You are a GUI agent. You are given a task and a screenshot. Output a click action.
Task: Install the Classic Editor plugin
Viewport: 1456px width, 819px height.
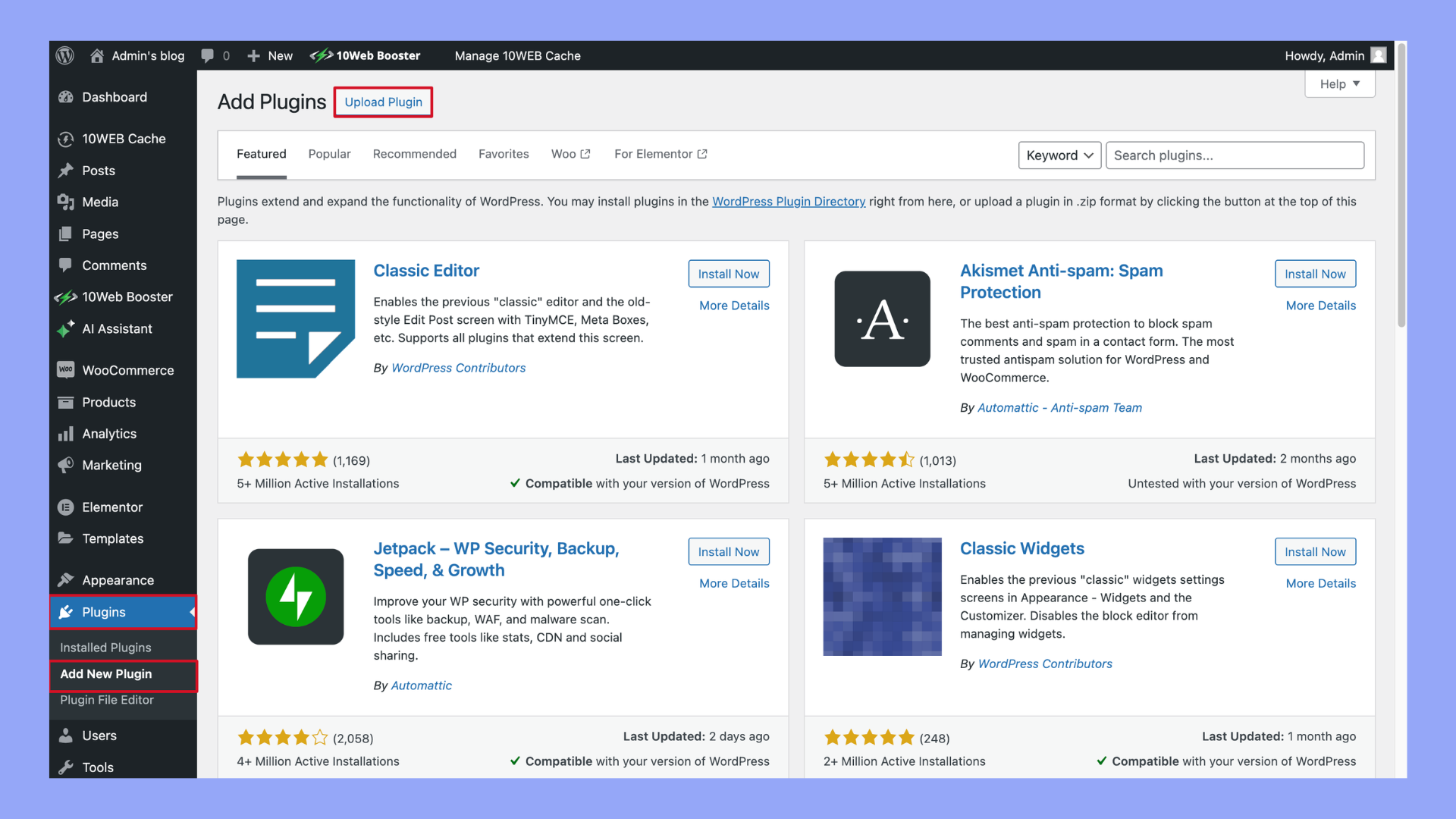coord(728,274)
